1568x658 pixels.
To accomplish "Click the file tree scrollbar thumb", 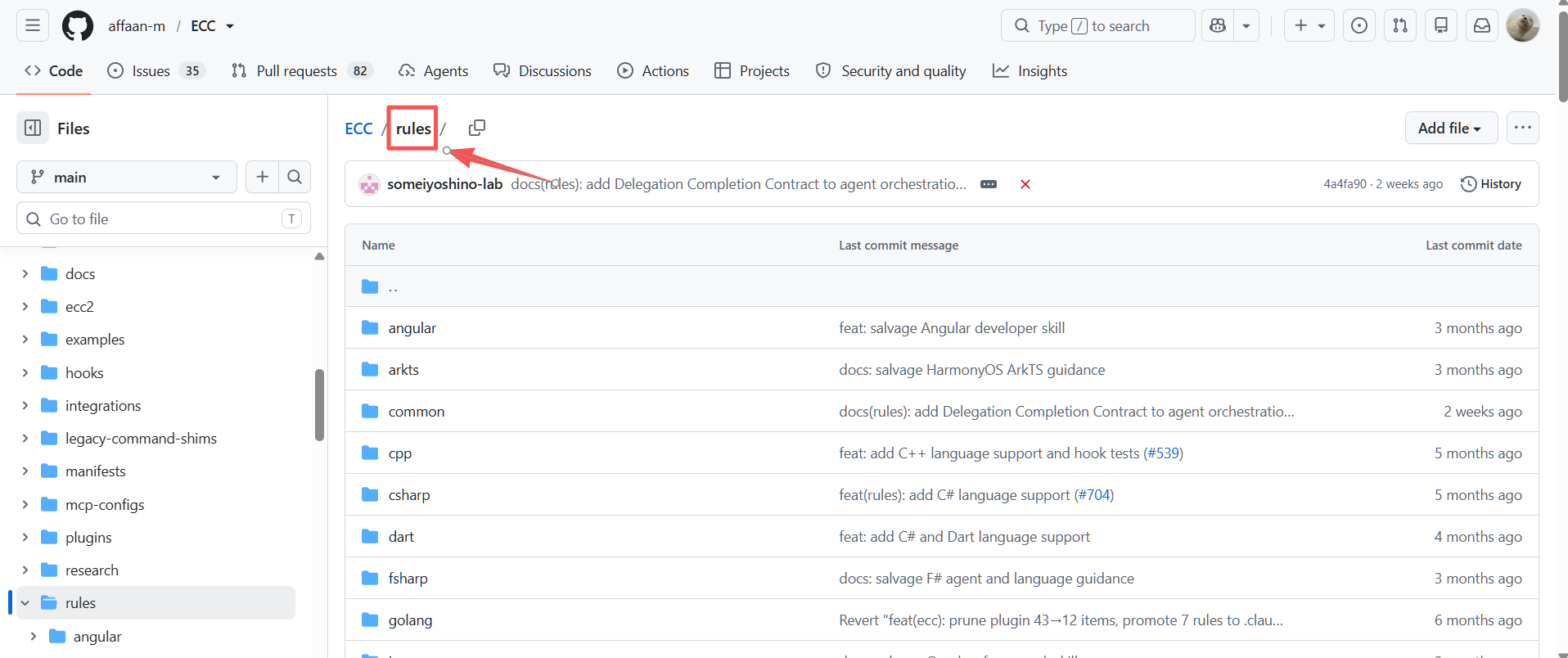I will 319,405.
